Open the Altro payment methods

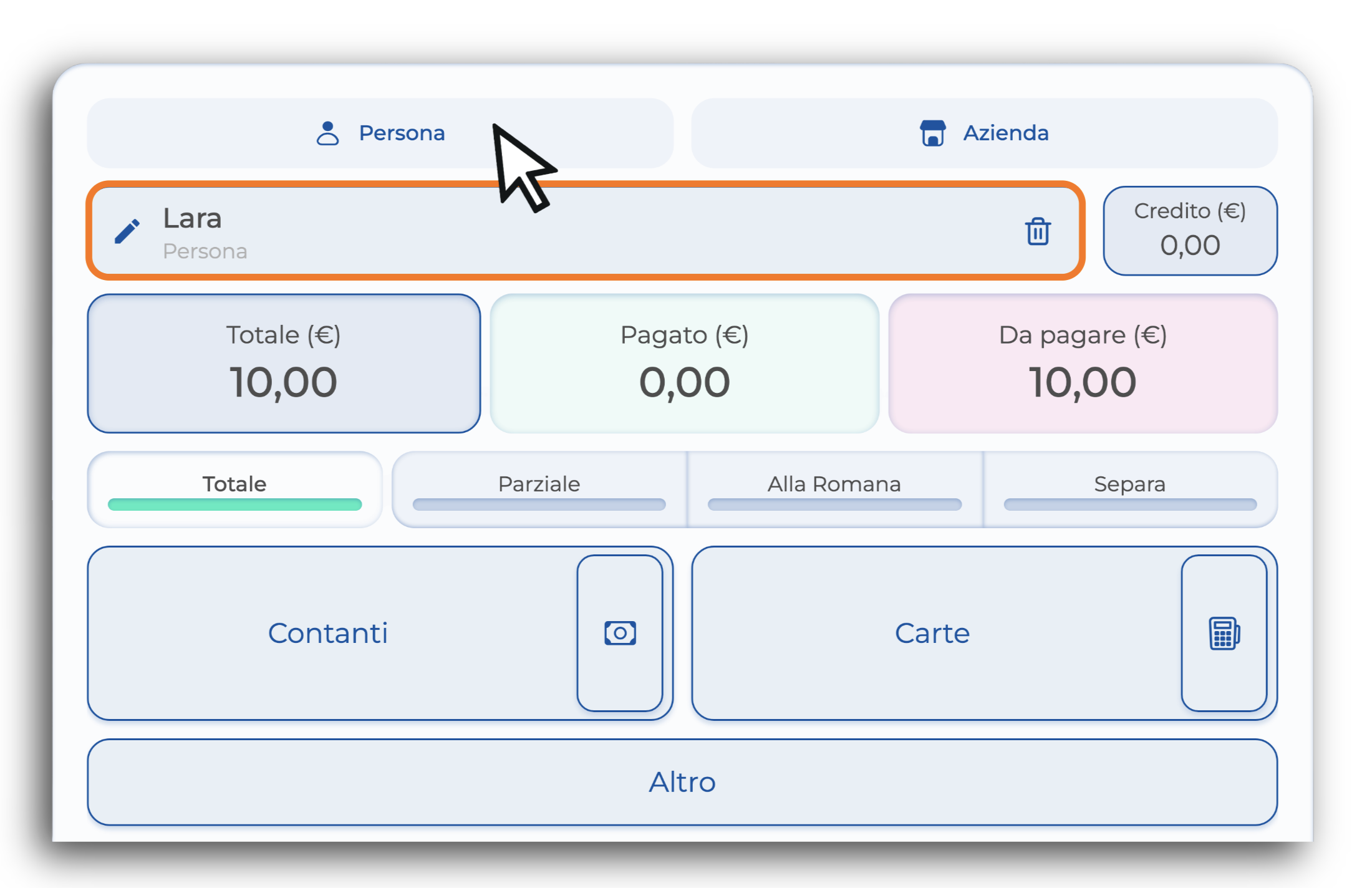click(x=682, y=782)
